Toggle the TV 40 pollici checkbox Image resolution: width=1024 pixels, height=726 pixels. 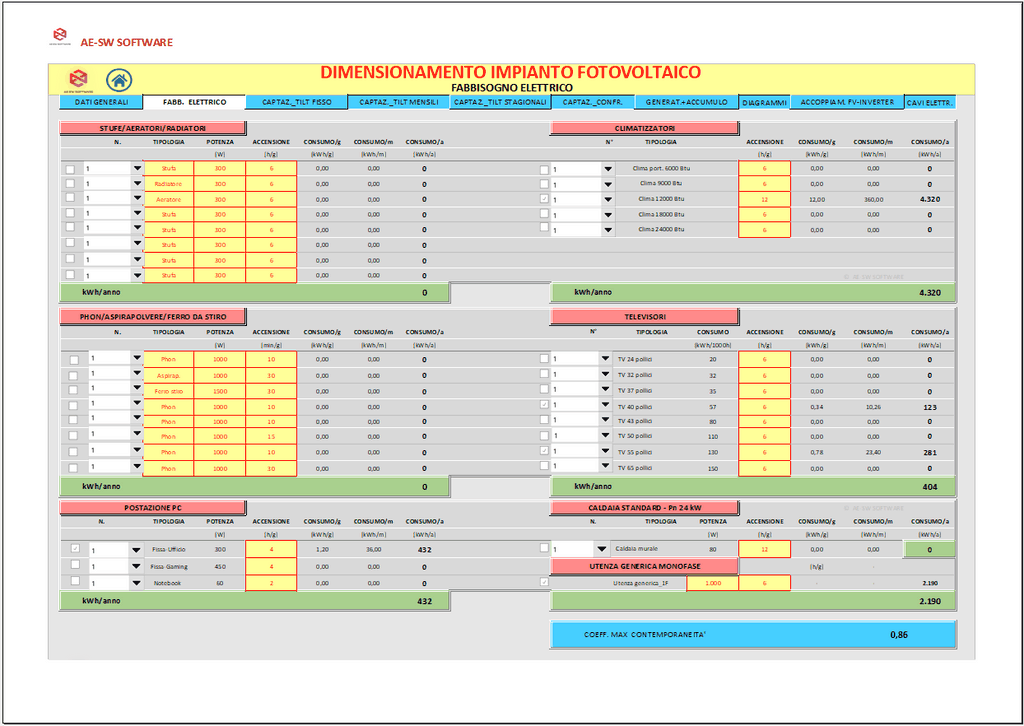pos(544,406)
